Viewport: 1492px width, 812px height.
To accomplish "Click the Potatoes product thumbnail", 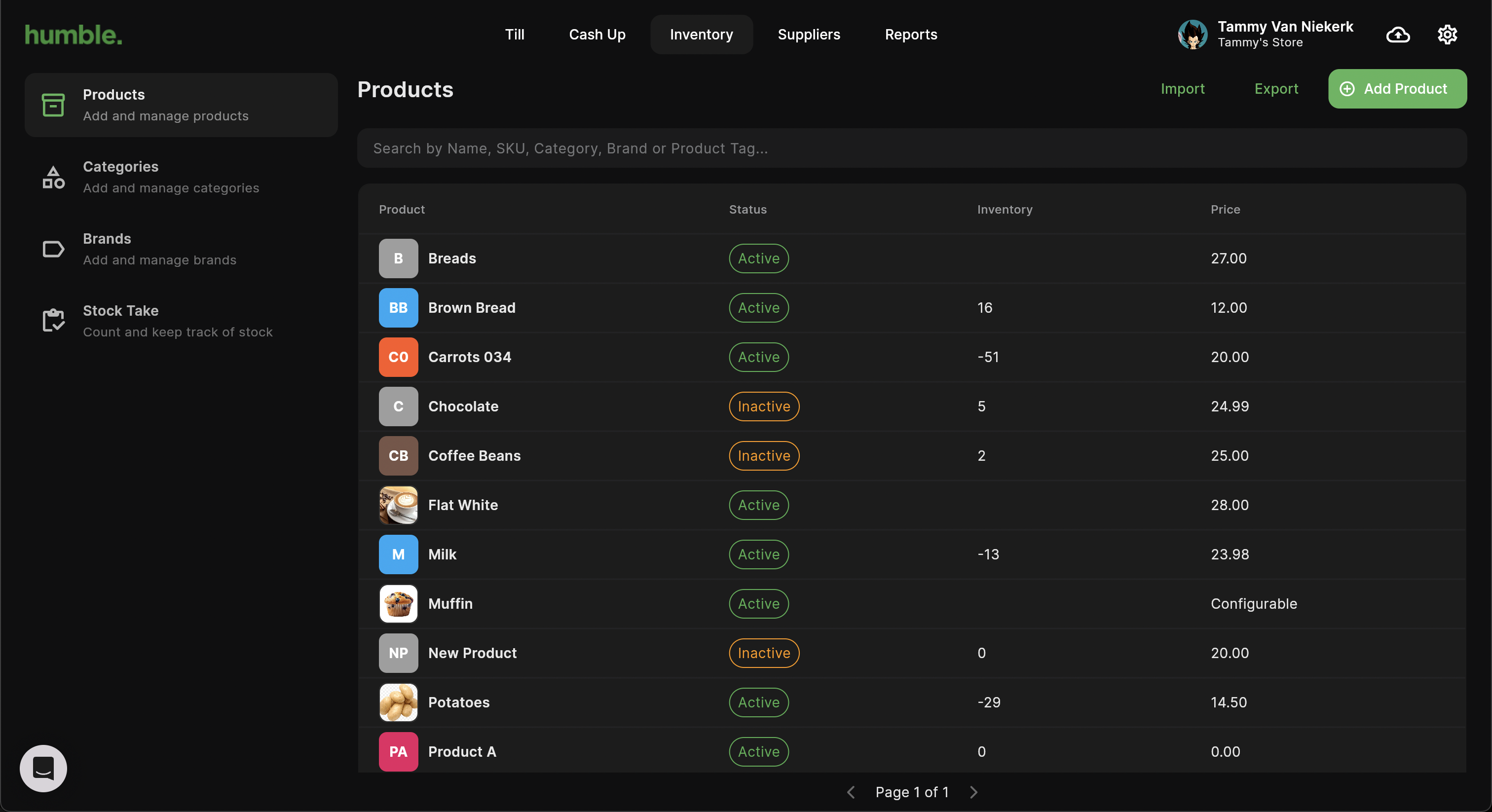I will tap(398, 702).
